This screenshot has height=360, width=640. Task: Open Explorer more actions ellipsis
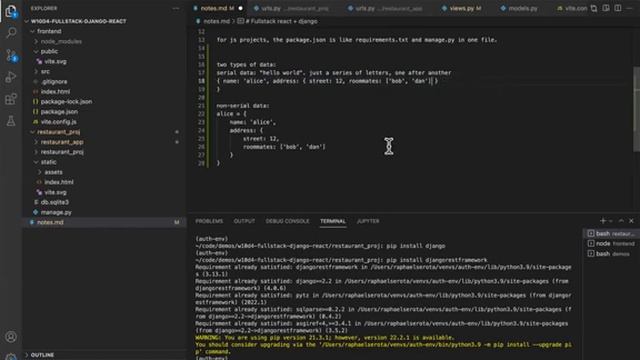click(176, 8)
